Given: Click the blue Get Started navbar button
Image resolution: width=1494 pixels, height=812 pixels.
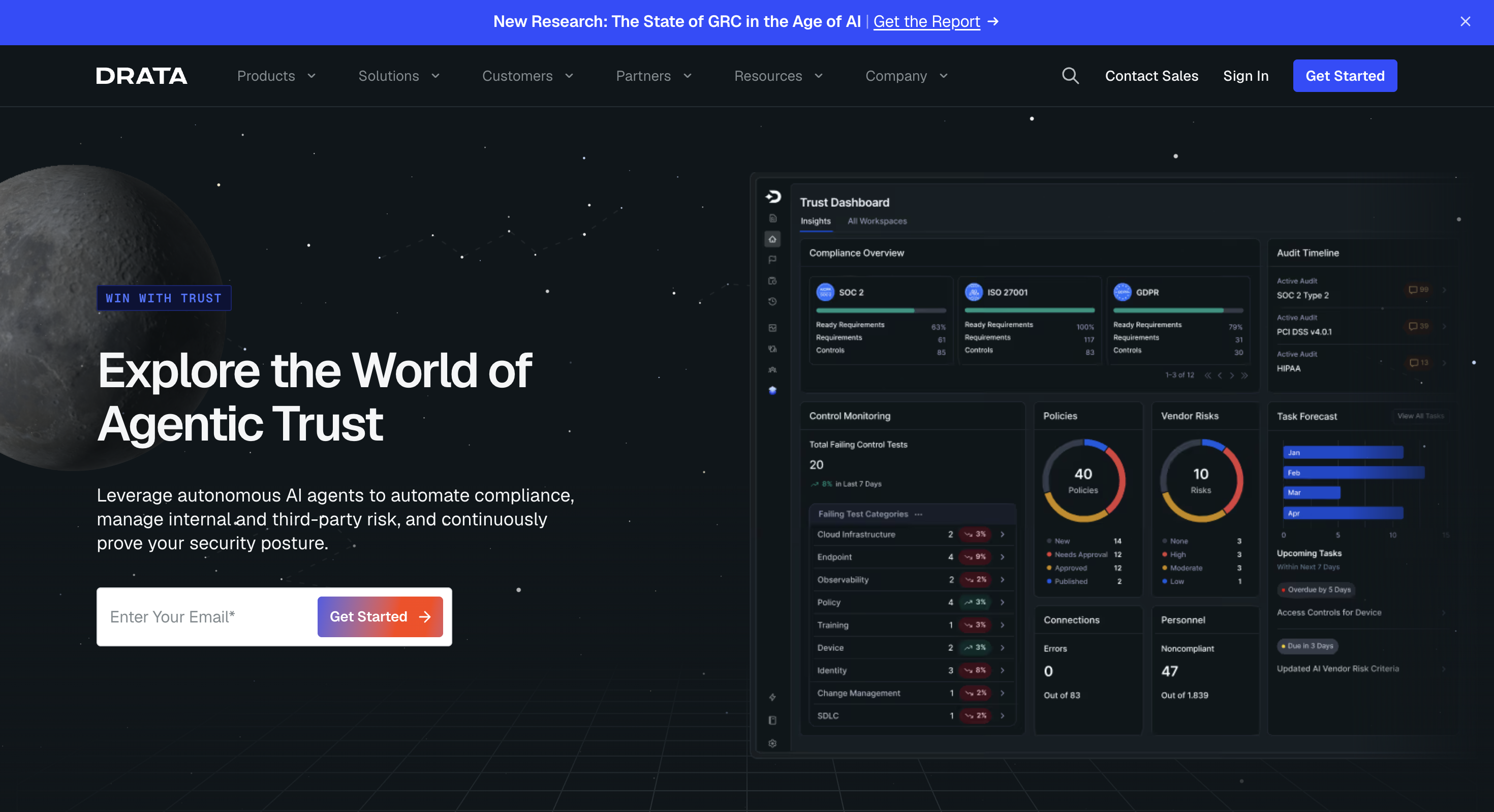Looking at the screenshot, I should 1345,76.
